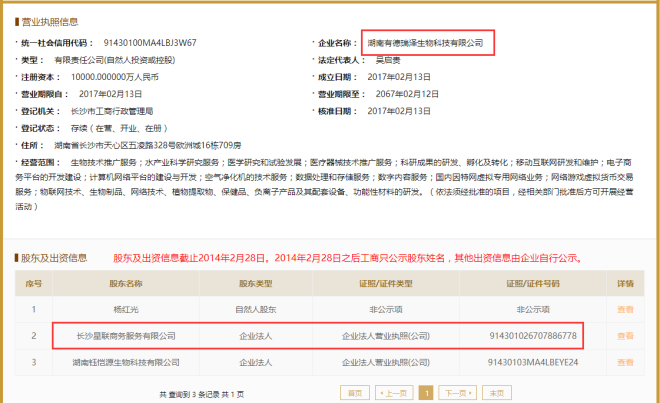Click the 证照/证件号码 column header
Viewport: 660px width, 403px height.
(x=533, y=283)
